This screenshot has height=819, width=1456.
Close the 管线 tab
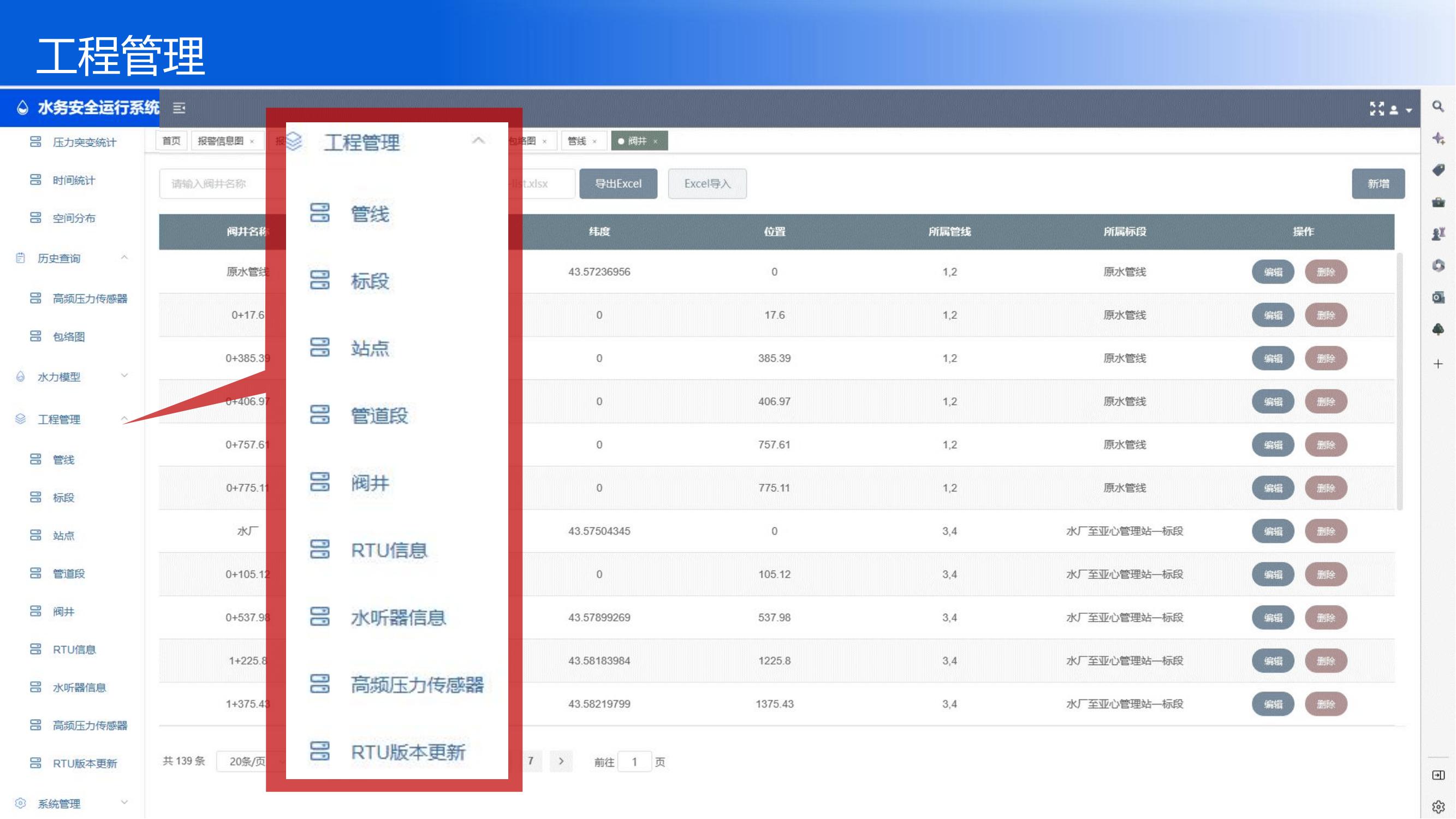coord(595,141)
